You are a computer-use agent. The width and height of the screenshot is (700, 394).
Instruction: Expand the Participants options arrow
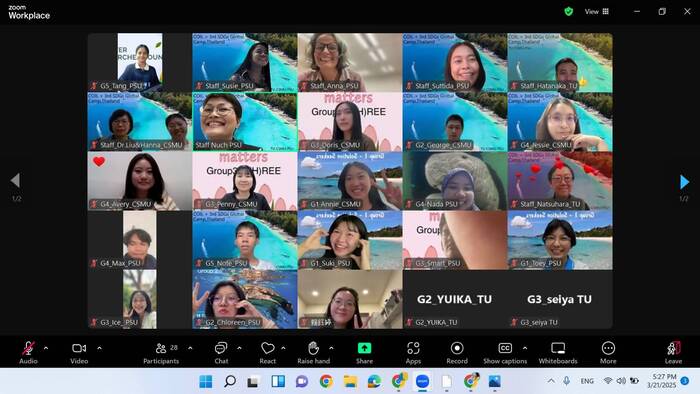[190, 348]
